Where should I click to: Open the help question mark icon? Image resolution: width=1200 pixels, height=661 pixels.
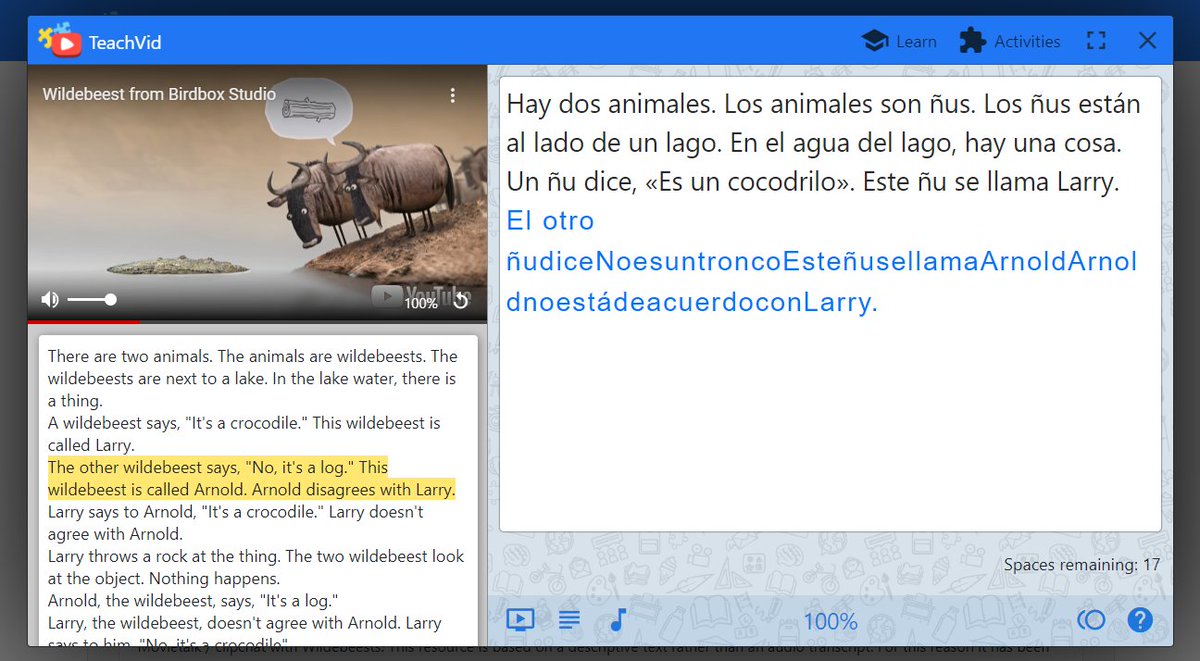pyautogui.click(x=1140, y=620)
